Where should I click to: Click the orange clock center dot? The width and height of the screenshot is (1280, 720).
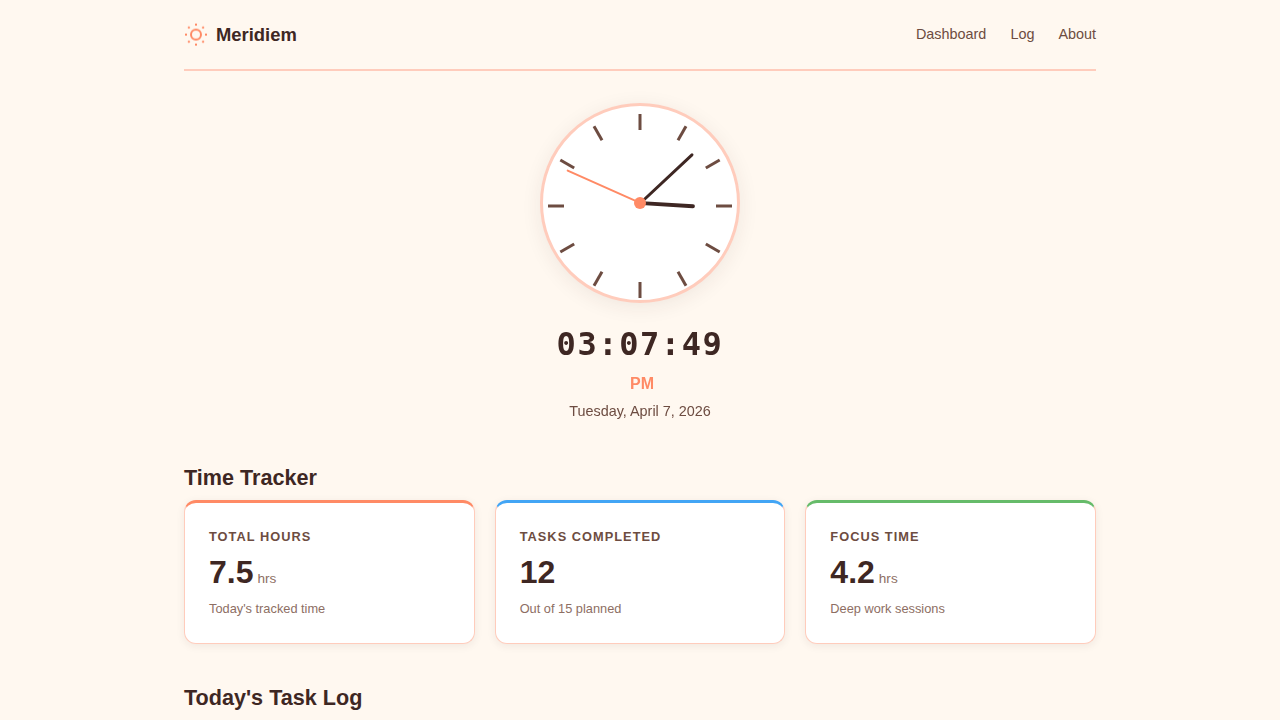640,203
